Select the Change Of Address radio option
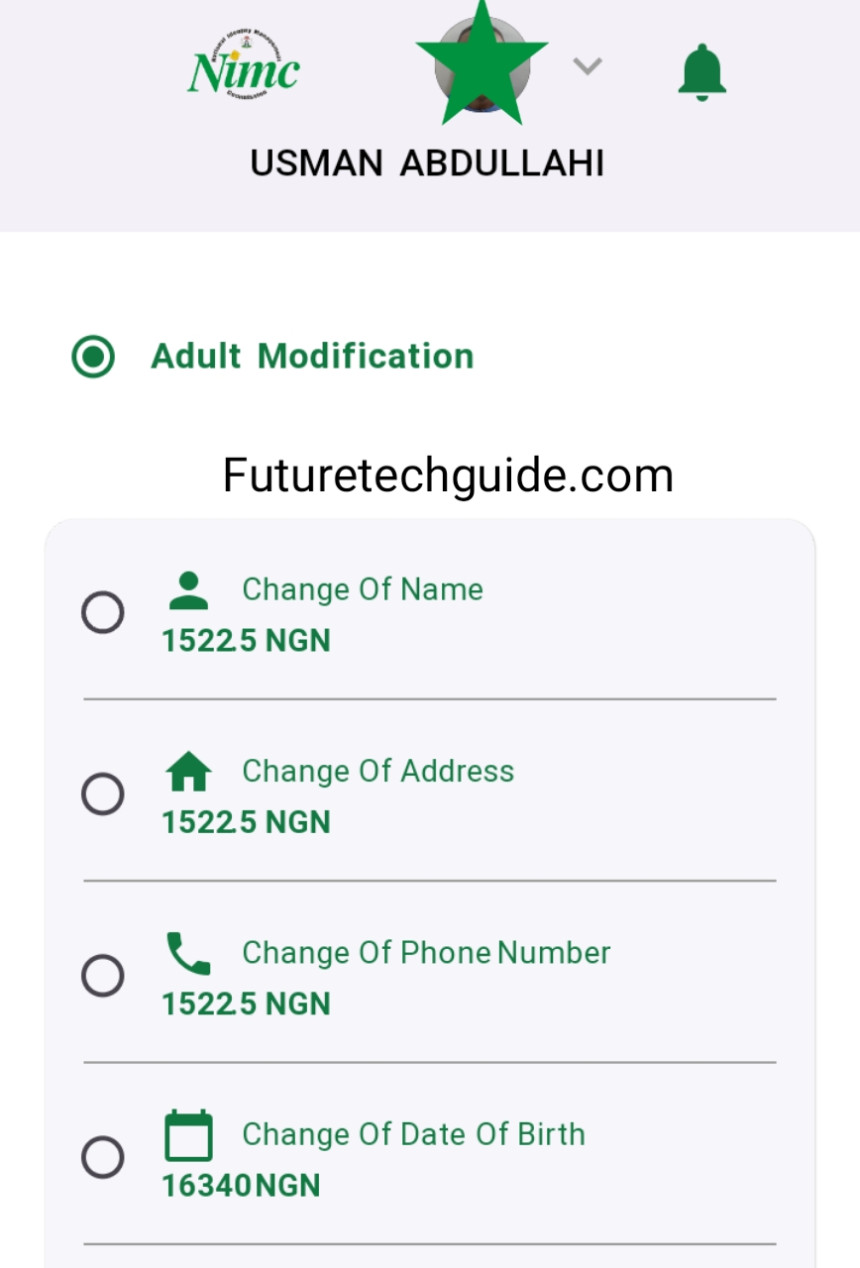 tap(102, 794)
